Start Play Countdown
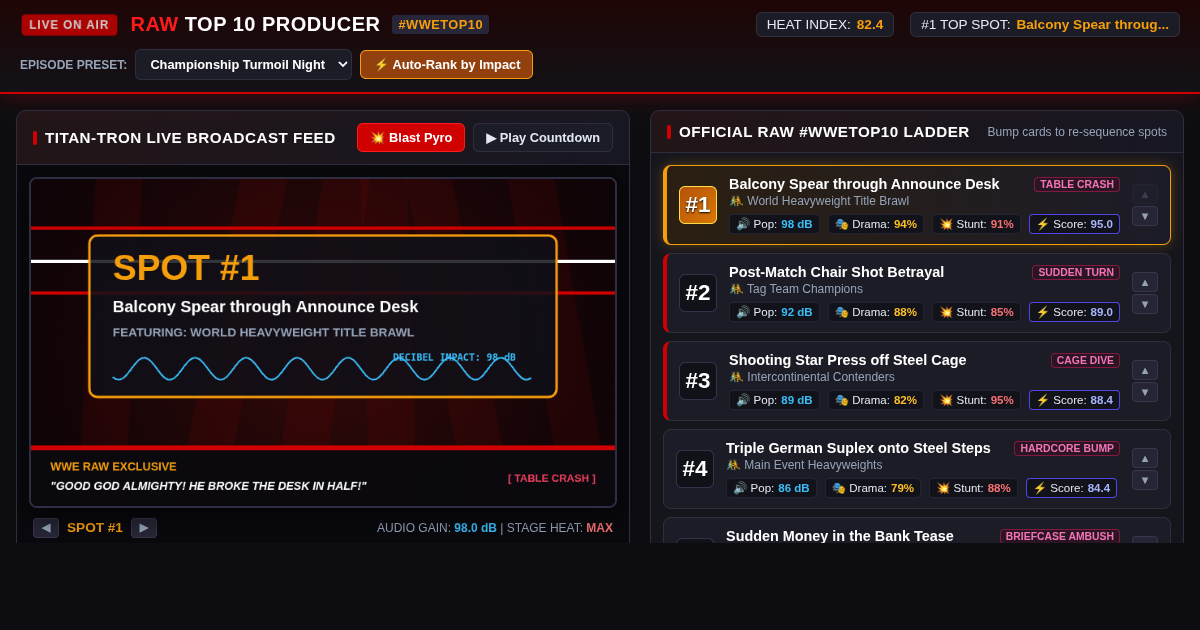 coord(543,137)
